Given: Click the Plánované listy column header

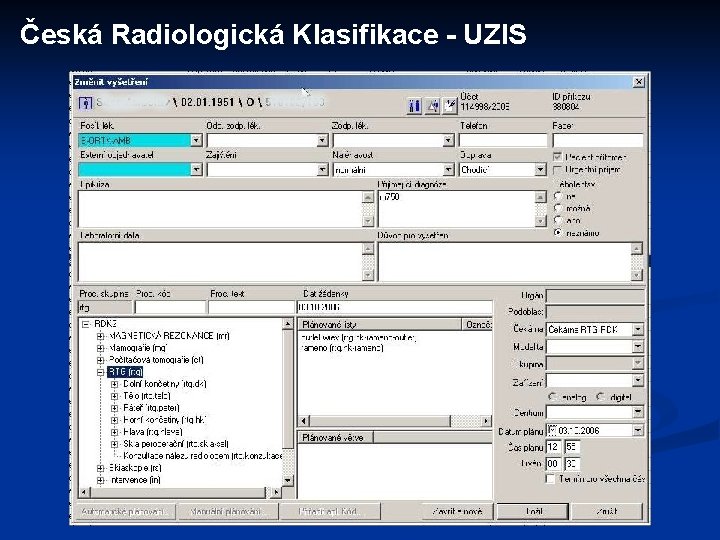Looking at the screenshot, I should point(379,325).
